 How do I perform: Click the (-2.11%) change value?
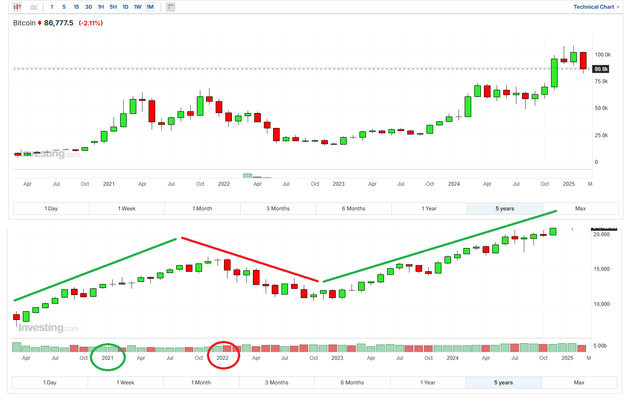(91, 23)
